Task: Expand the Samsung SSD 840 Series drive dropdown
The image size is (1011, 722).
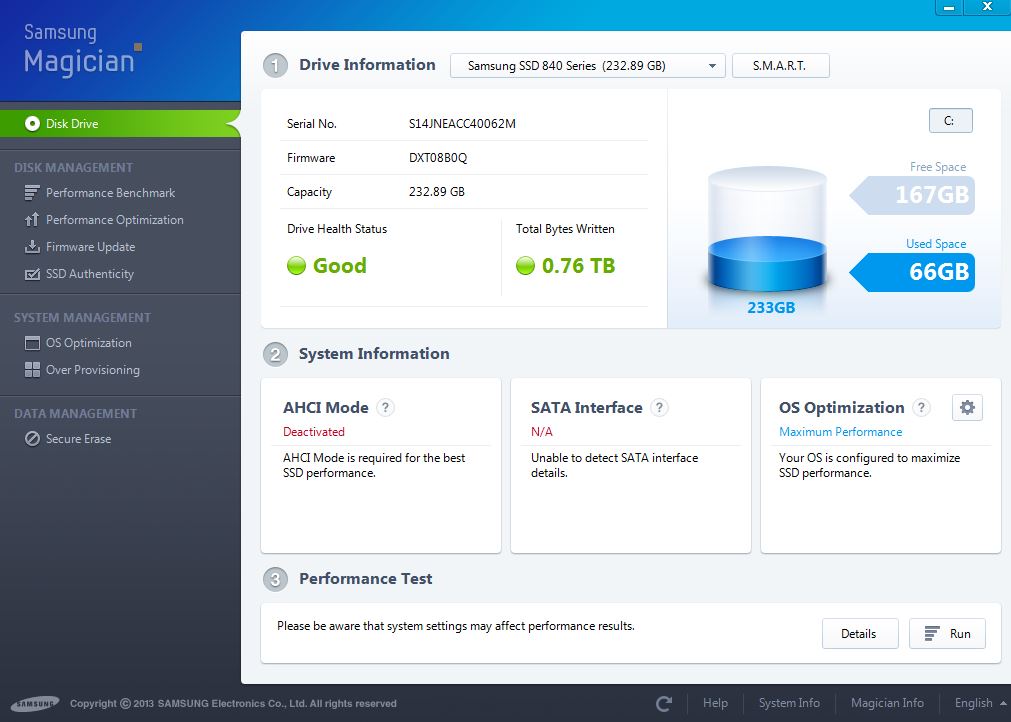Action: [587, 66]
